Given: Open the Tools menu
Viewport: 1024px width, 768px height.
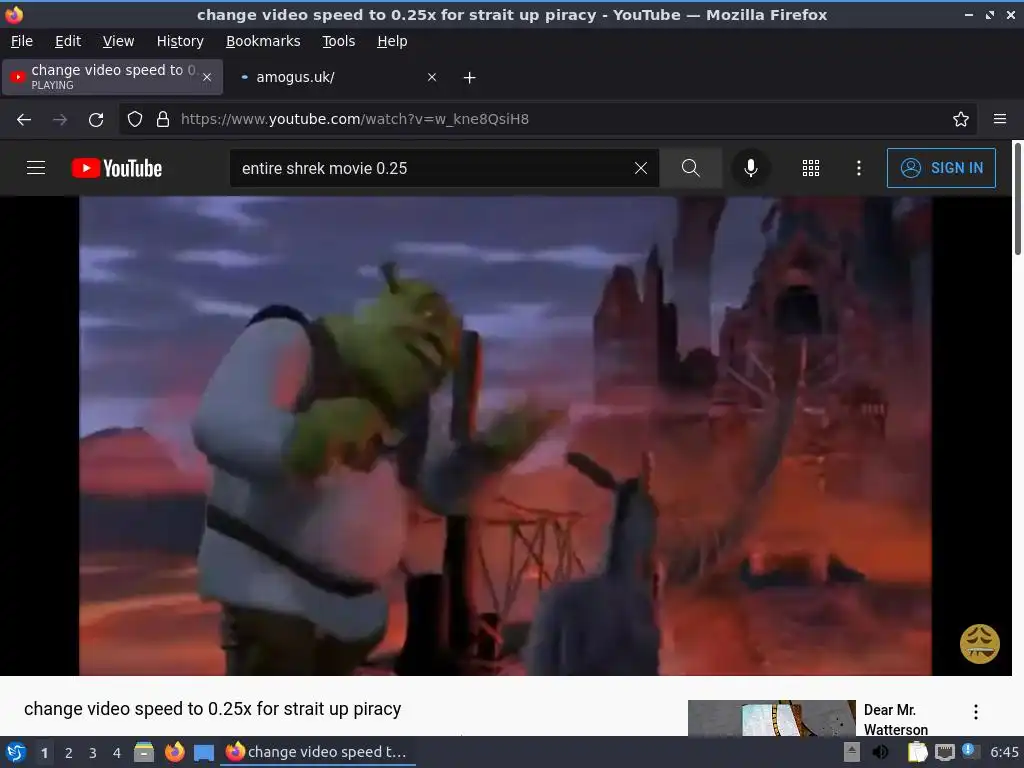Looking at the screenshot, I should (338, 41).
